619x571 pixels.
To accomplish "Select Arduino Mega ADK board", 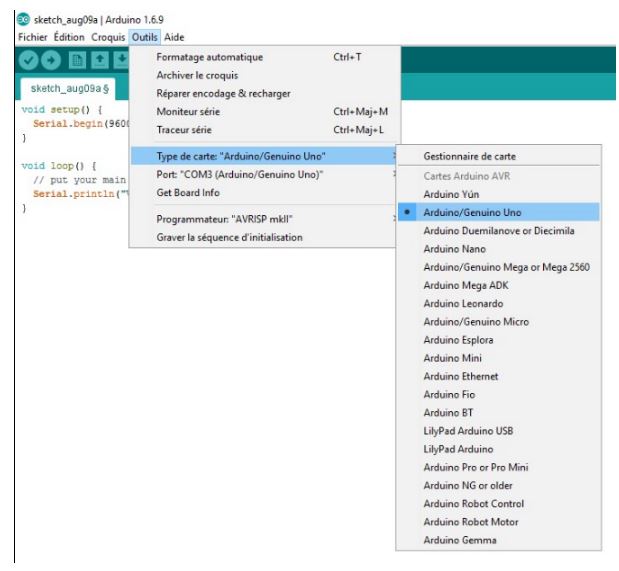I will (499, 285).
